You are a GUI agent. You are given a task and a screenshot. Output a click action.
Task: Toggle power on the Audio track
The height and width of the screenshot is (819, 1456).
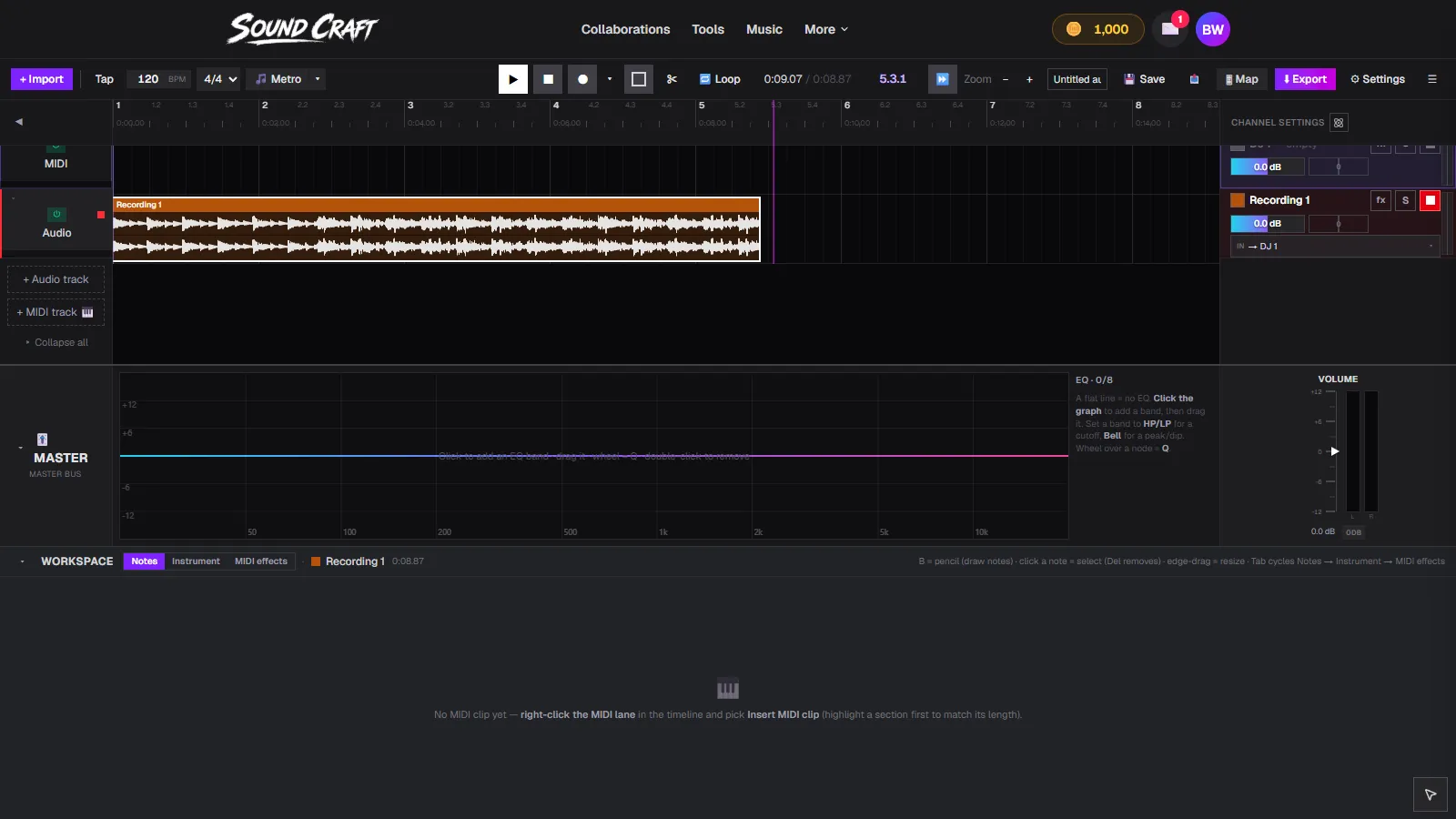click(x=56, y=215)
